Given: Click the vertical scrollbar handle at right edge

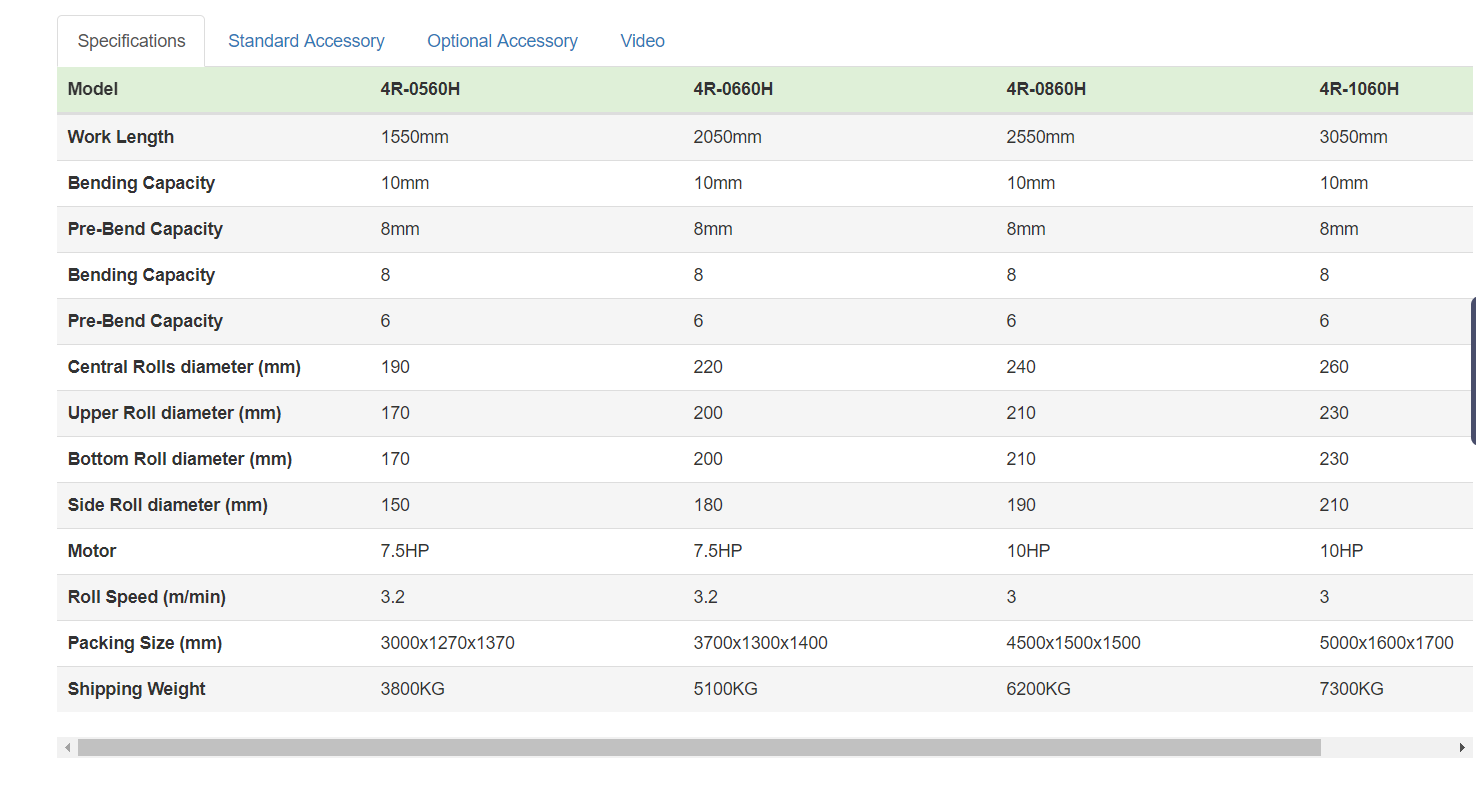Looking at the screenshot, I should 1472,370.
